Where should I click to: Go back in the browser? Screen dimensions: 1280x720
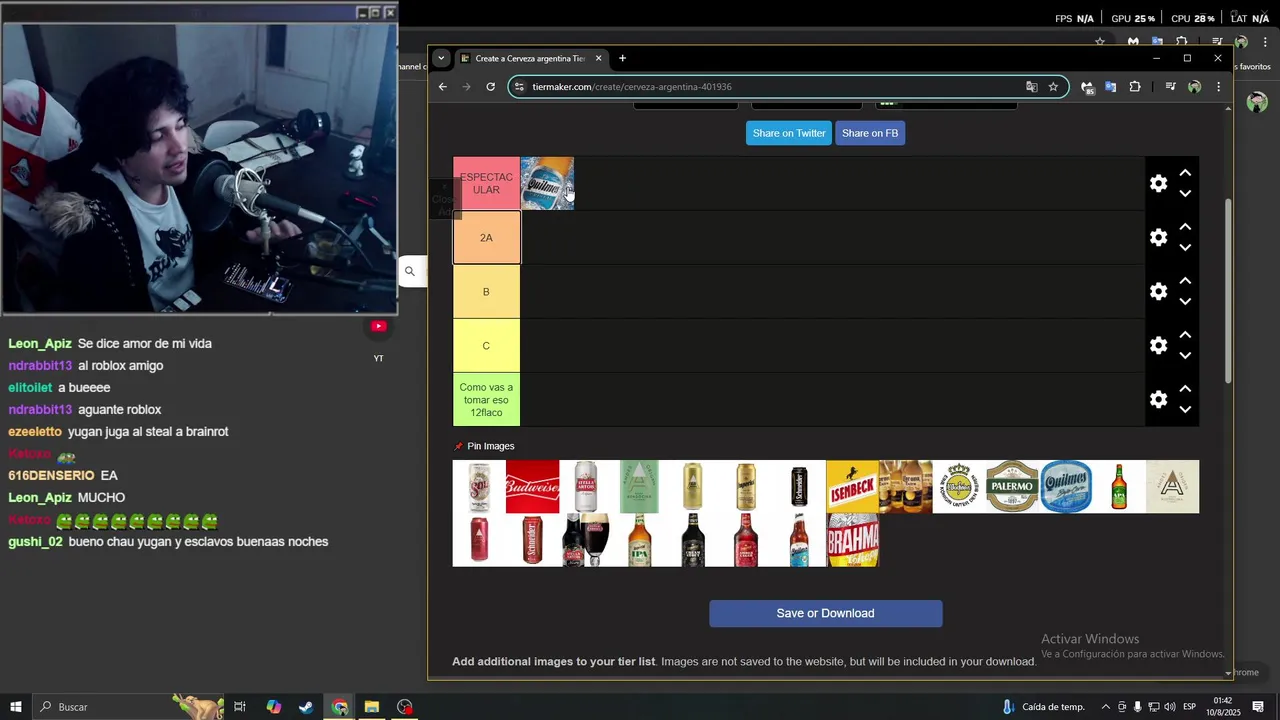[x=443, y=87]
